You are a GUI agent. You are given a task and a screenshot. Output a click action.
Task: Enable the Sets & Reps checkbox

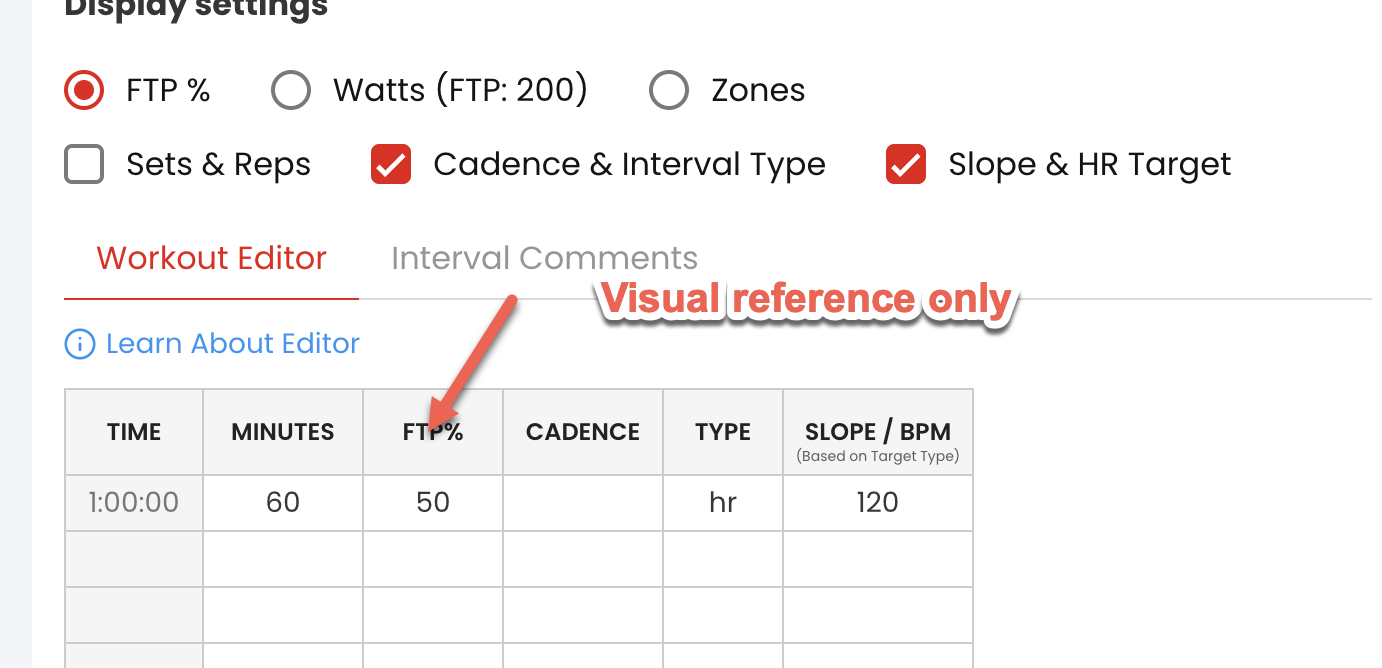coord(84,164)
